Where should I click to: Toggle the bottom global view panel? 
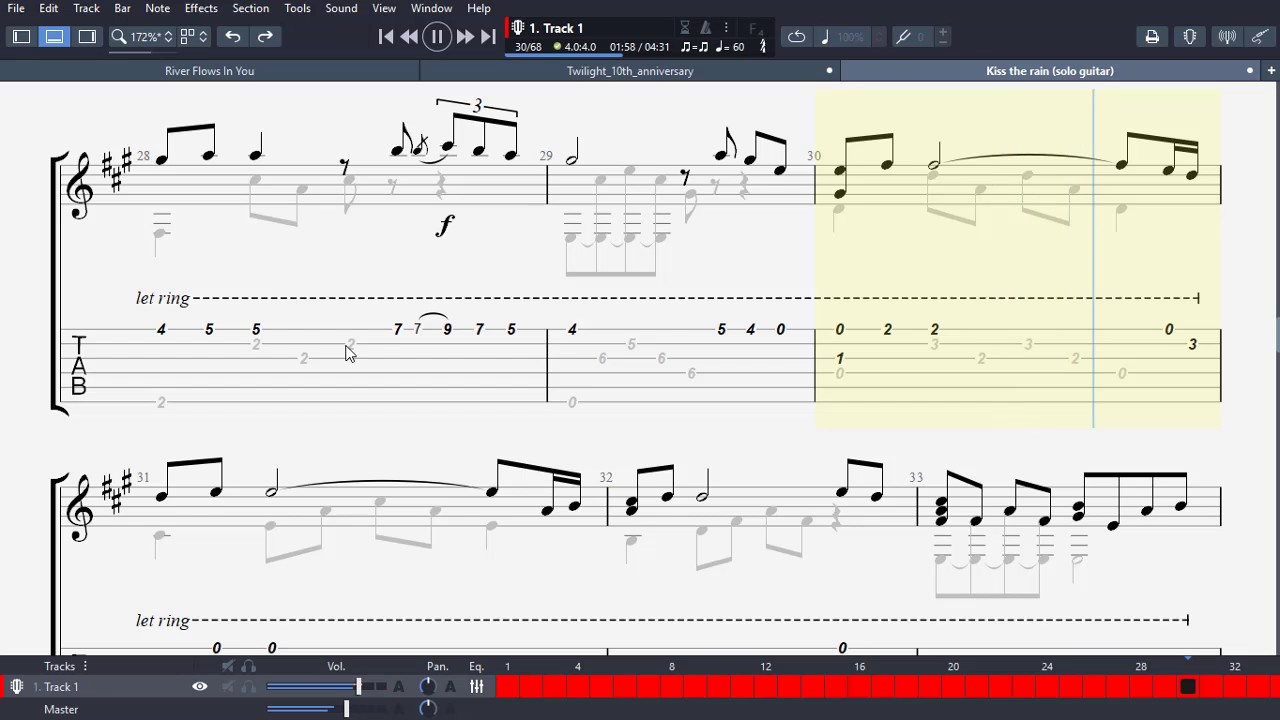[x=54, y=37]
